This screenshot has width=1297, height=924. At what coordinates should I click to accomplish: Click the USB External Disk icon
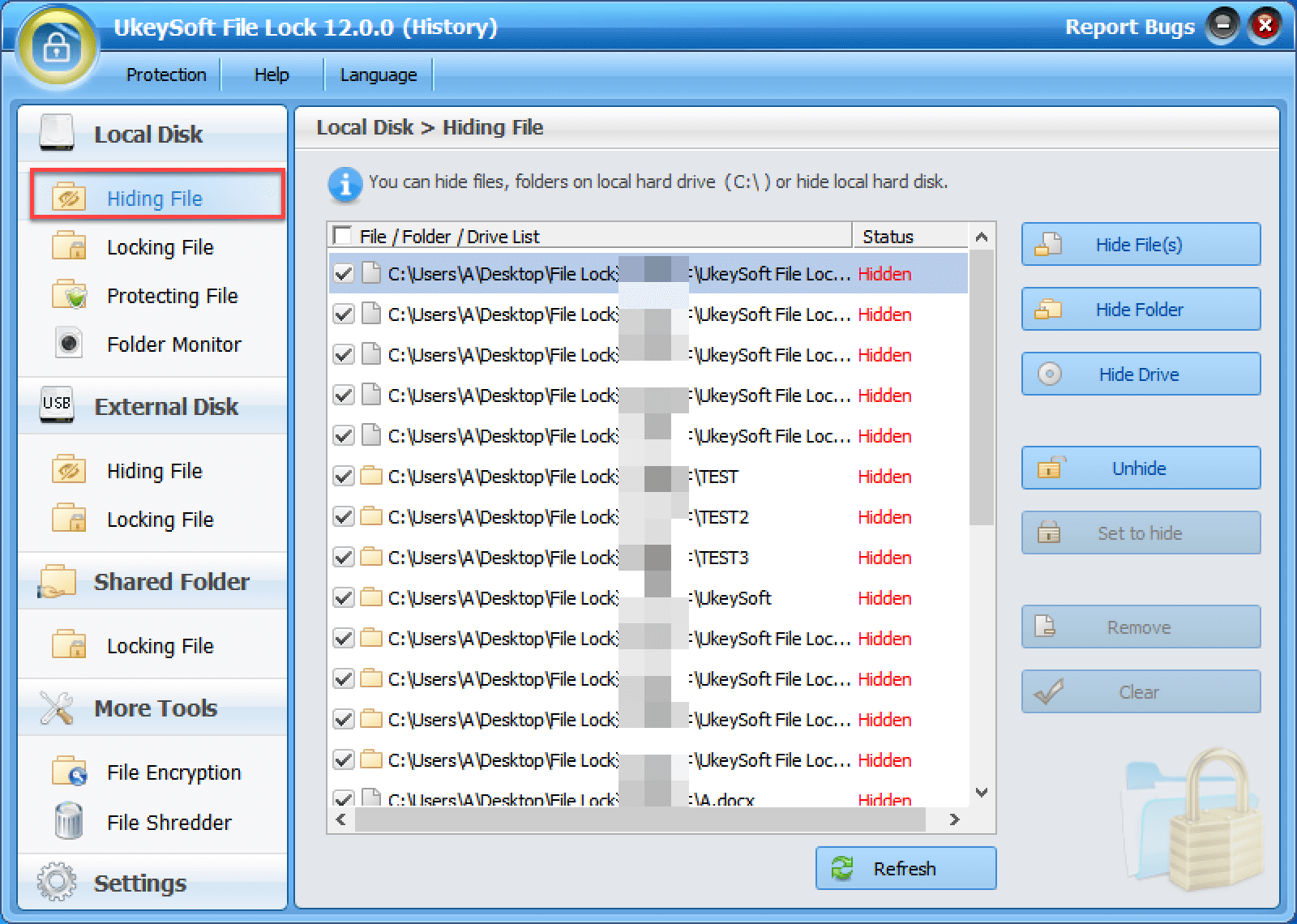55,405
